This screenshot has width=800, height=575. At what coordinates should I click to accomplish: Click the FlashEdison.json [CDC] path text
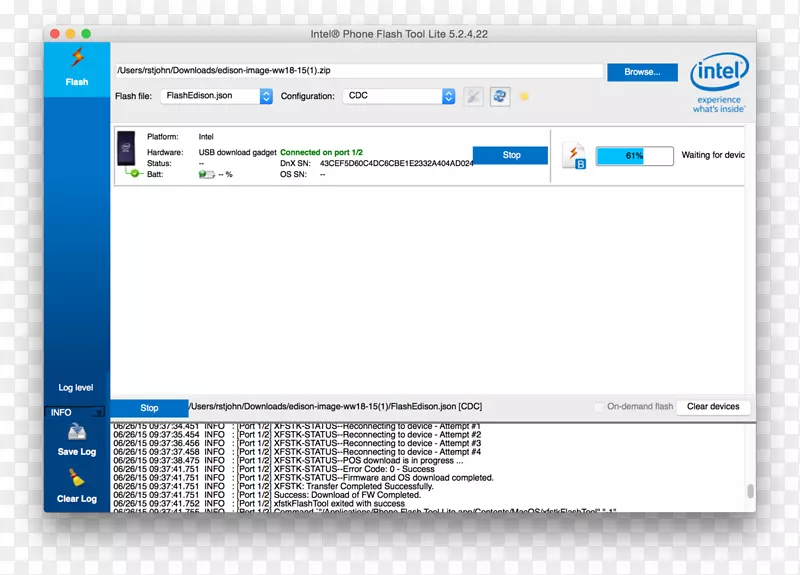coord(336,407)
